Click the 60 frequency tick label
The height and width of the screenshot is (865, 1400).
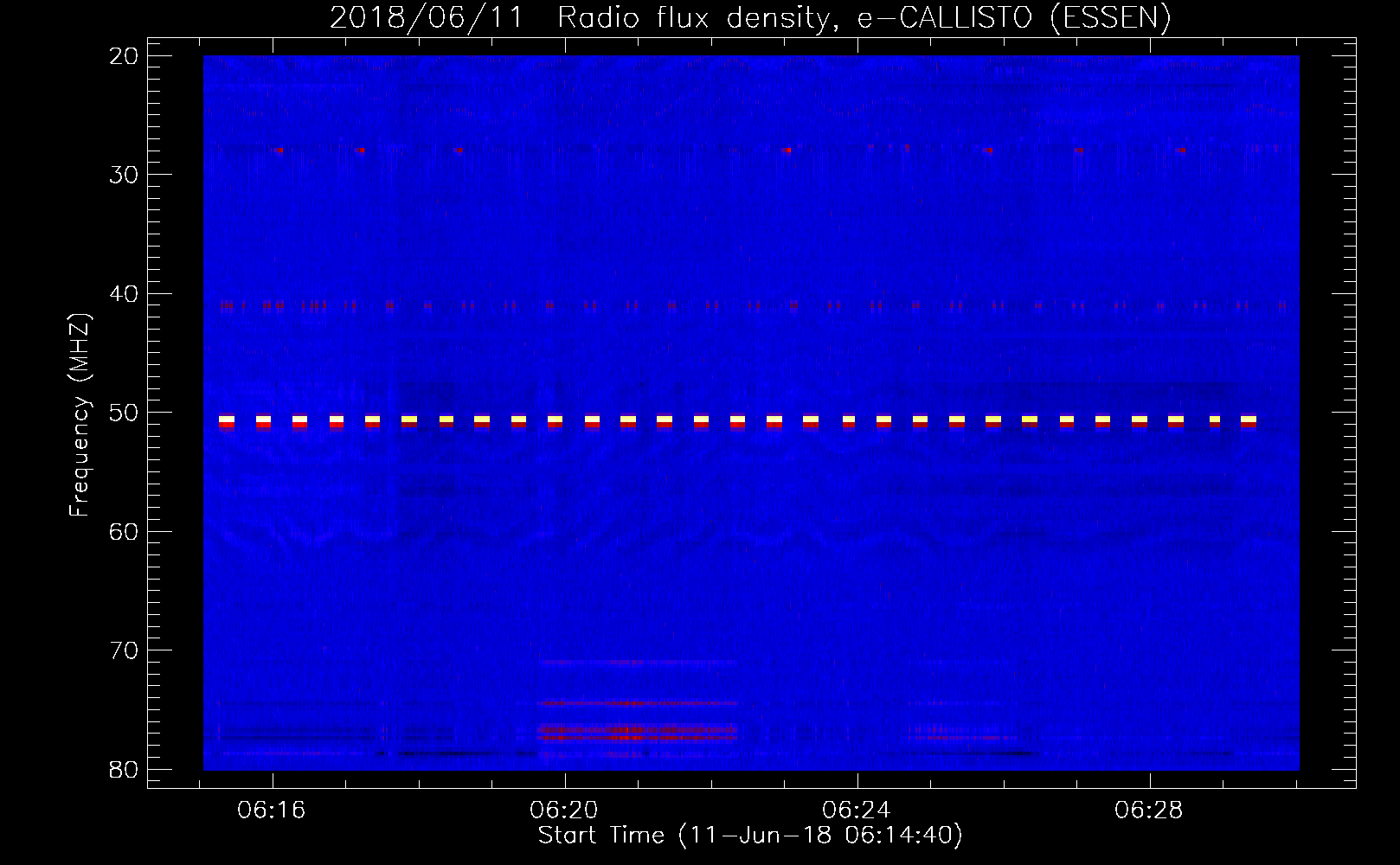(124, 531)
